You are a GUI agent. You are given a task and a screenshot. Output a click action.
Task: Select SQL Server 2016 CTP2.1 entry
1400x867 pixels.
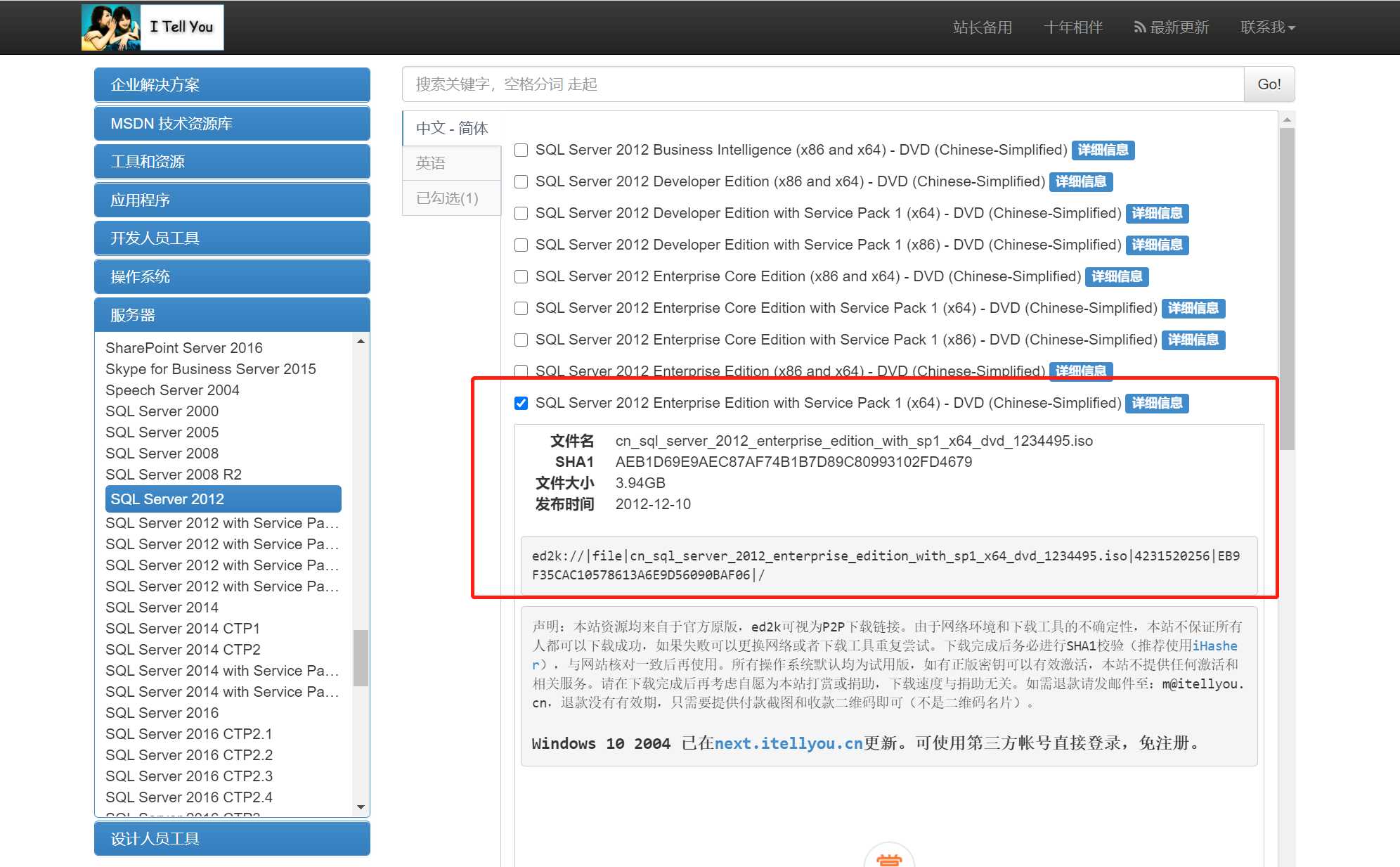[189, 734]
